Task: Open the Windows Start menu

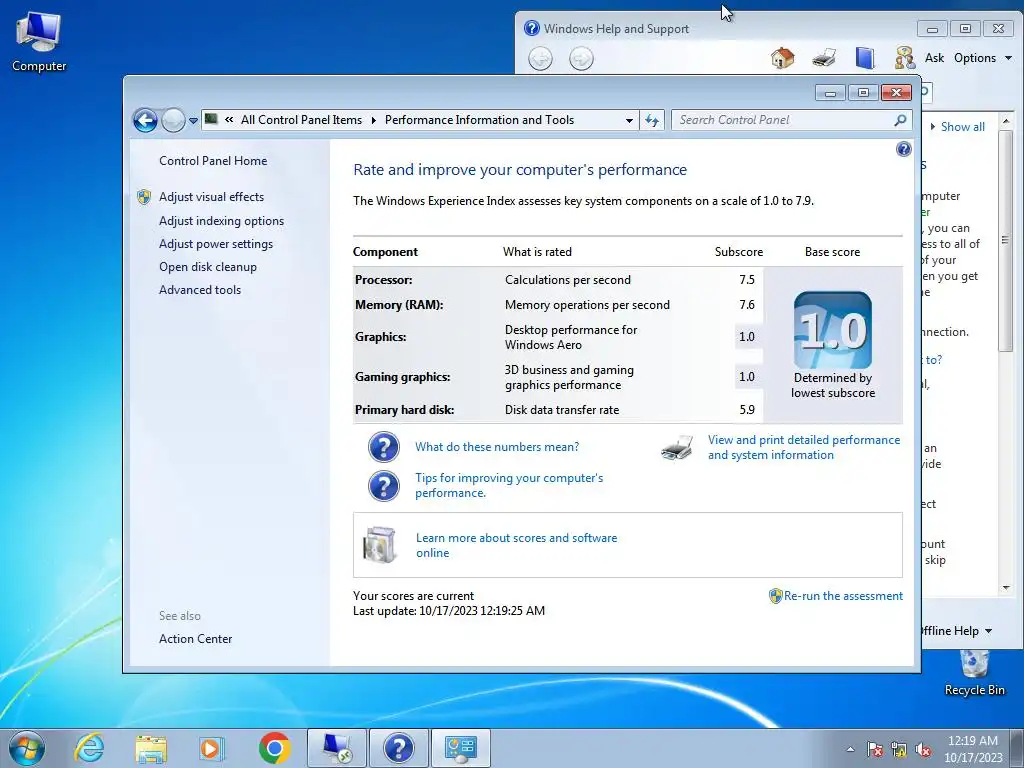Action: click(27, 748)
